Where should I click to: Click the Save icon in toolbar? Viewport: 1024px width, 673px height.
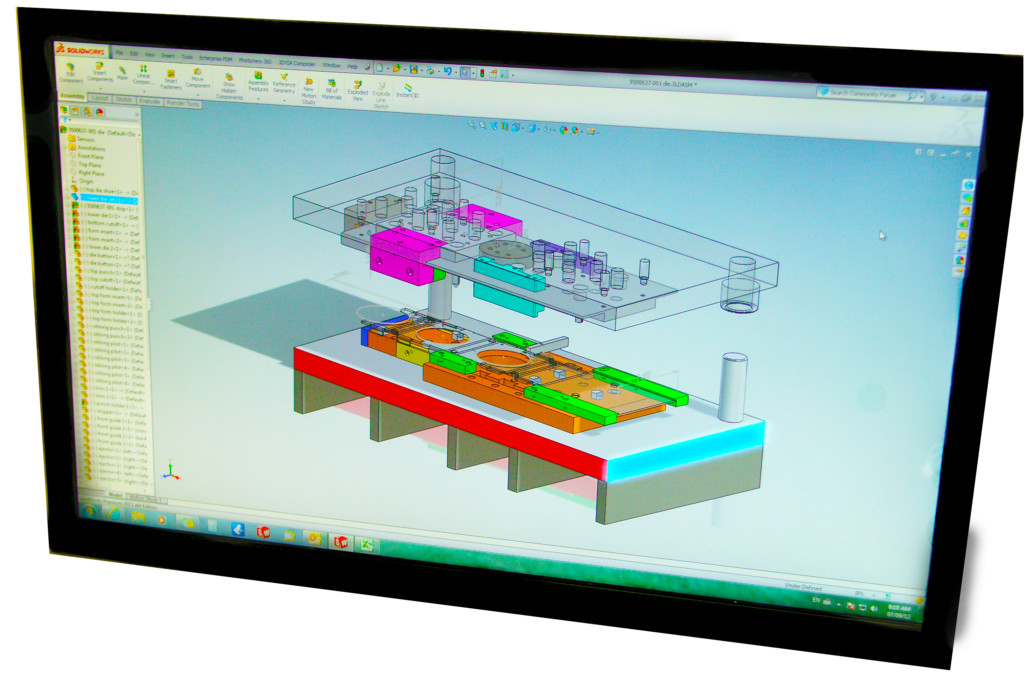pos(413,69)
